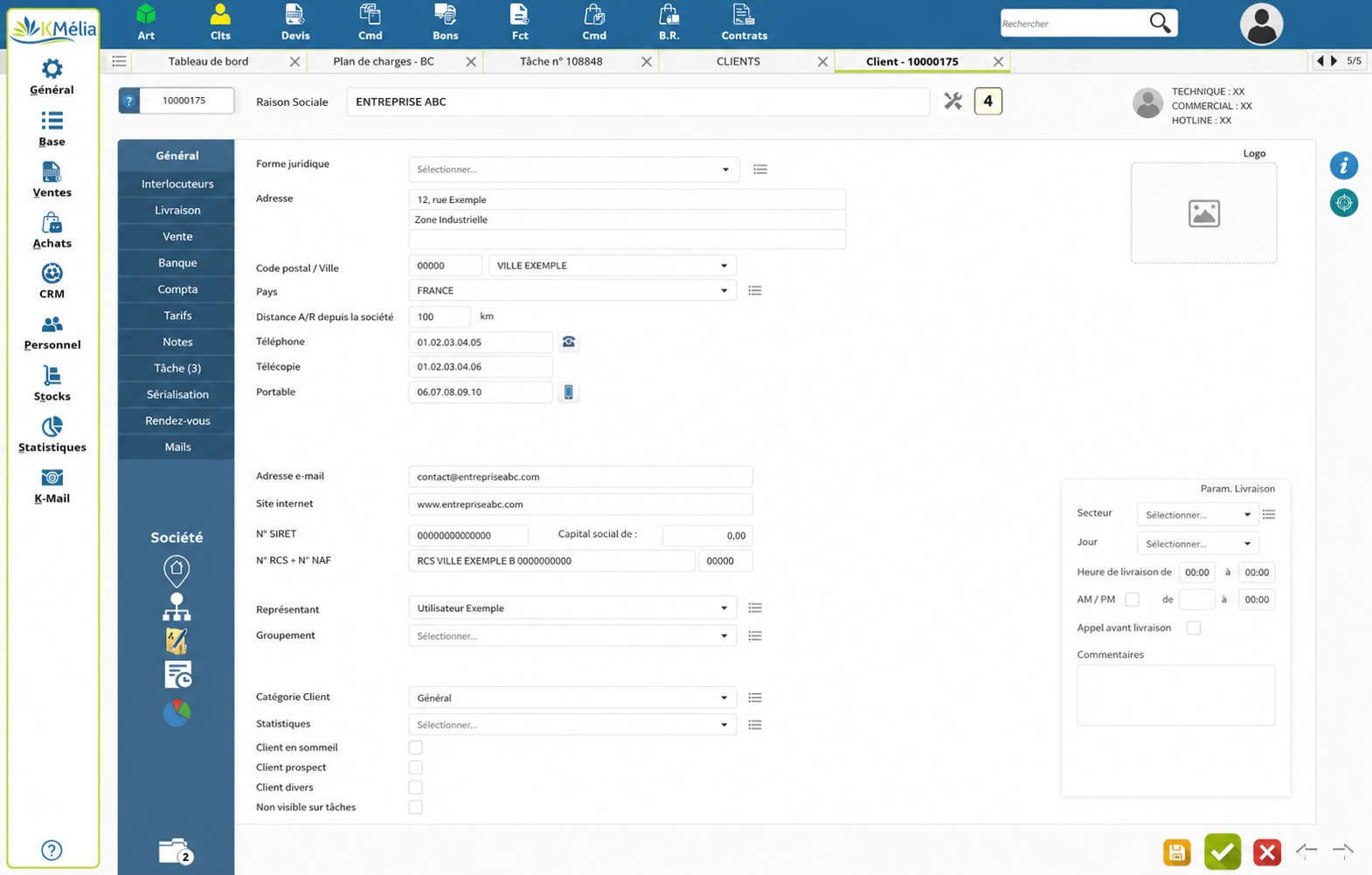
Task: Expand the Forme juridique dropdown
Action: [573, 170]
